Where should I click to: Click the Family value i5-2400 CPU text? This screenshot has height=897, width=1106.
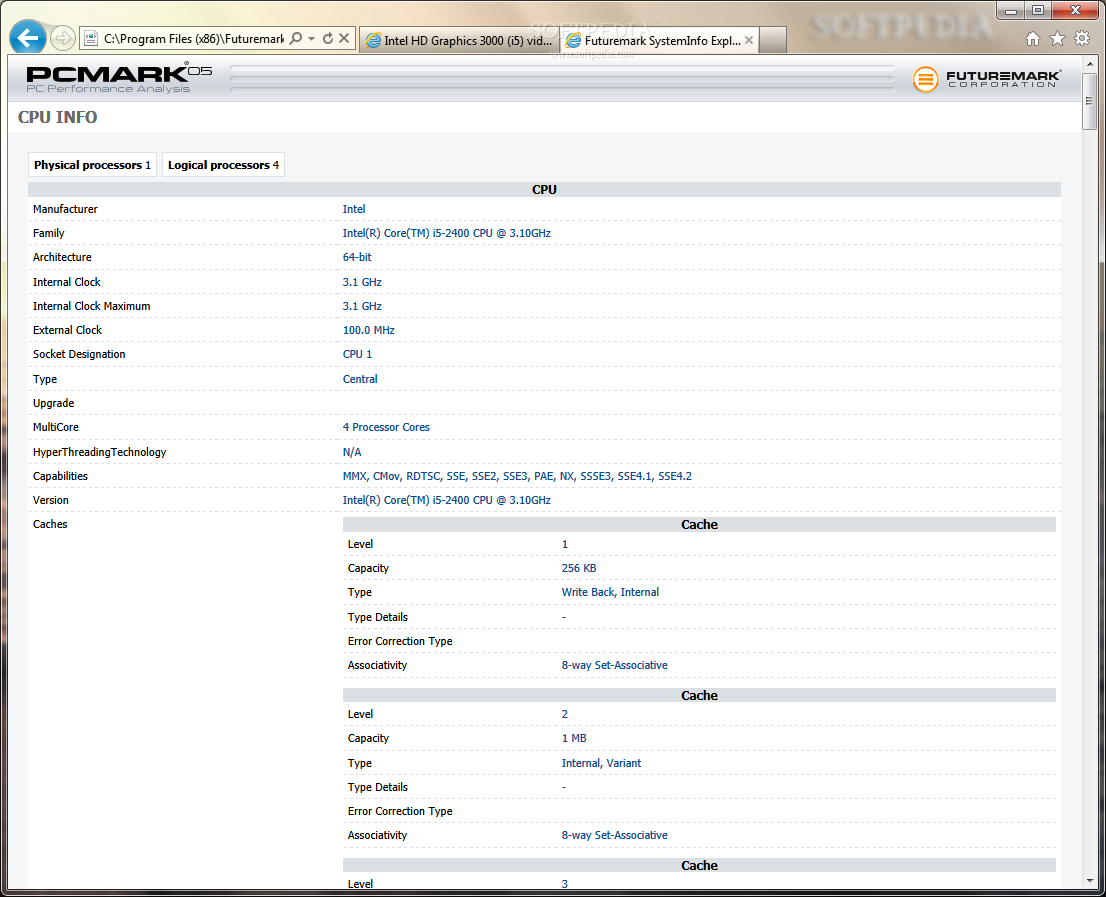(446, 233)
